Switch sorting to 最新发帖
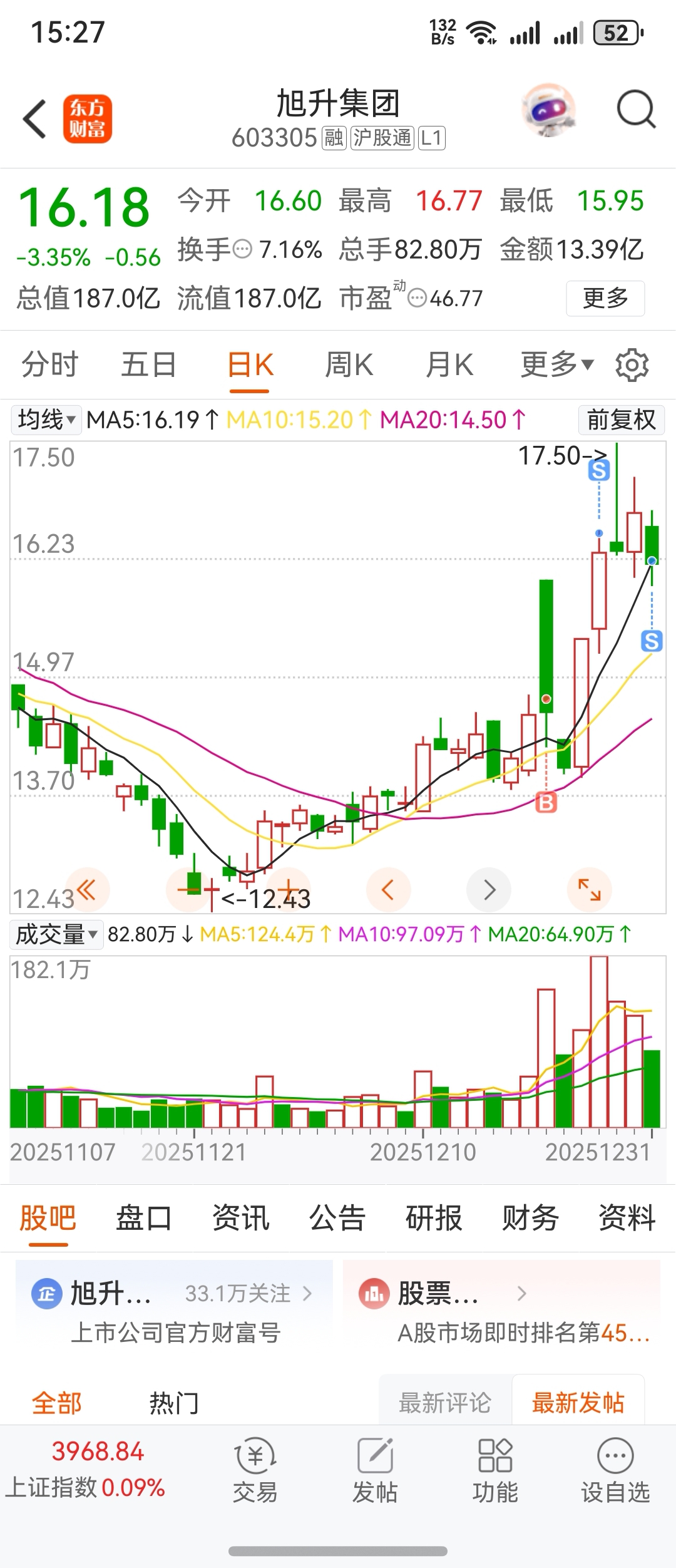676x1568 pixels. 578,1403
